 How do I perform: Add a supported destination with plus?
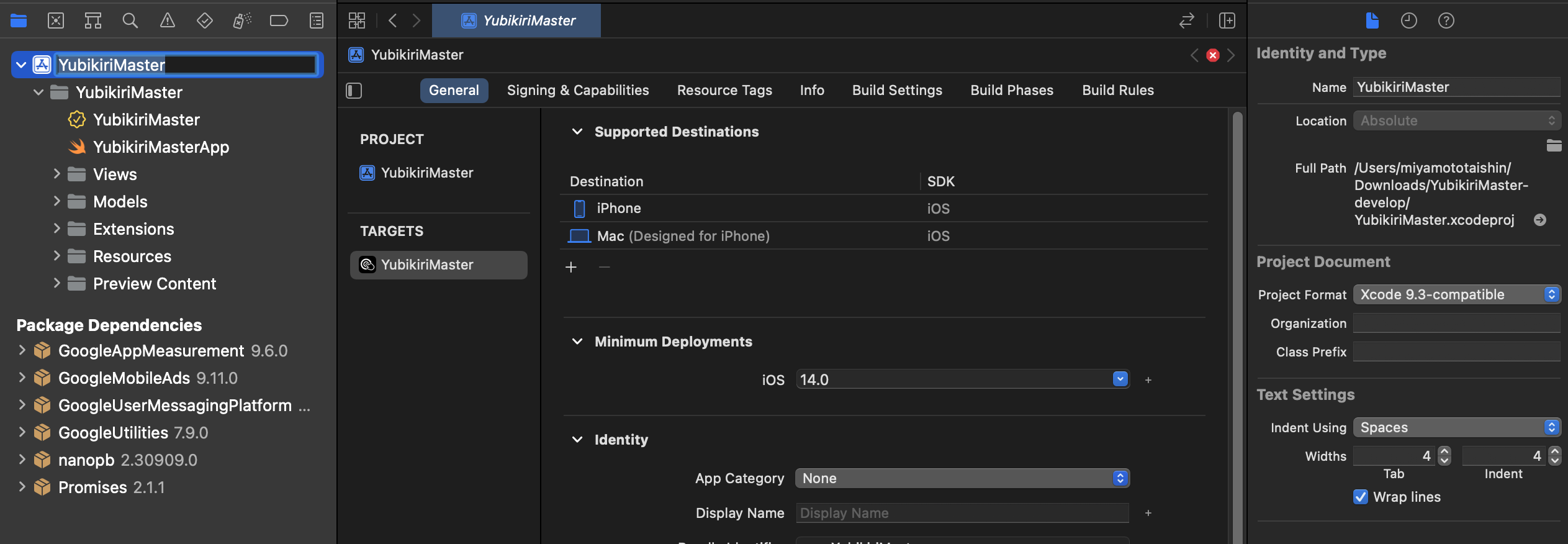point(571,267)
